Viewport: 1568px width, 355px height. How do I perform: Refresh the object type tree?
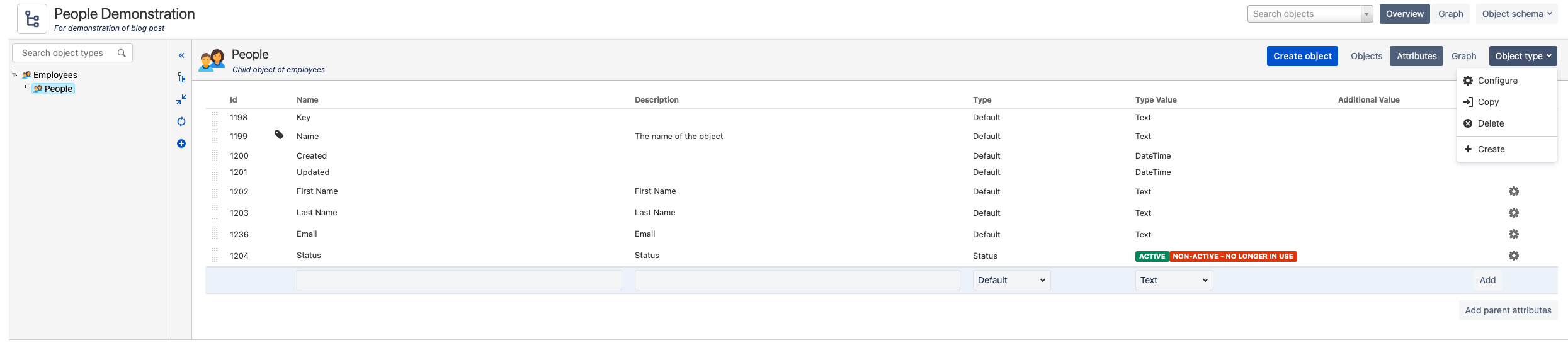click(181, 121)
